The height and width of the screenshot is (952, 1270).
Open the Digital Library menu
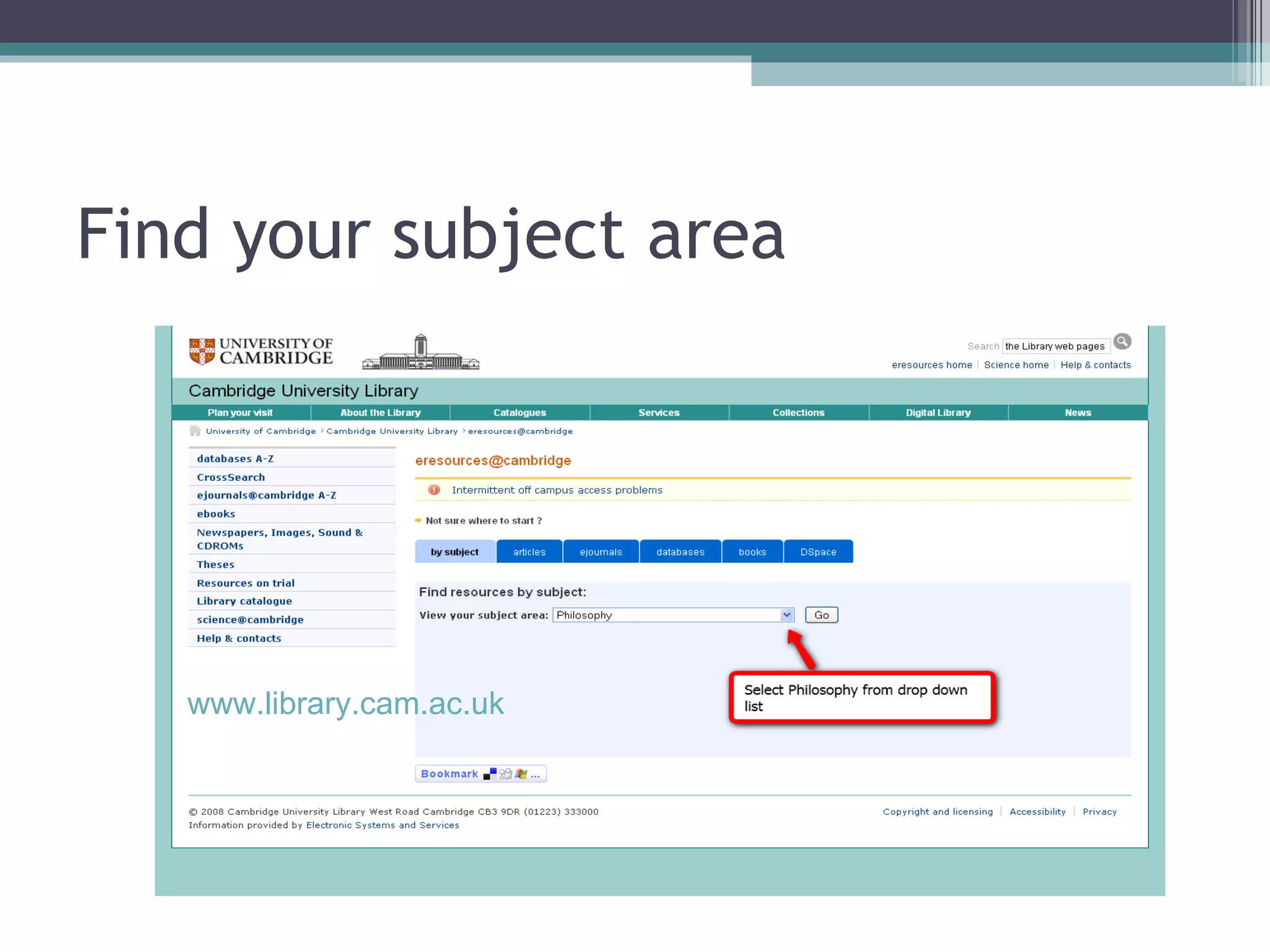pyautogui.click(x=938, y=413)
